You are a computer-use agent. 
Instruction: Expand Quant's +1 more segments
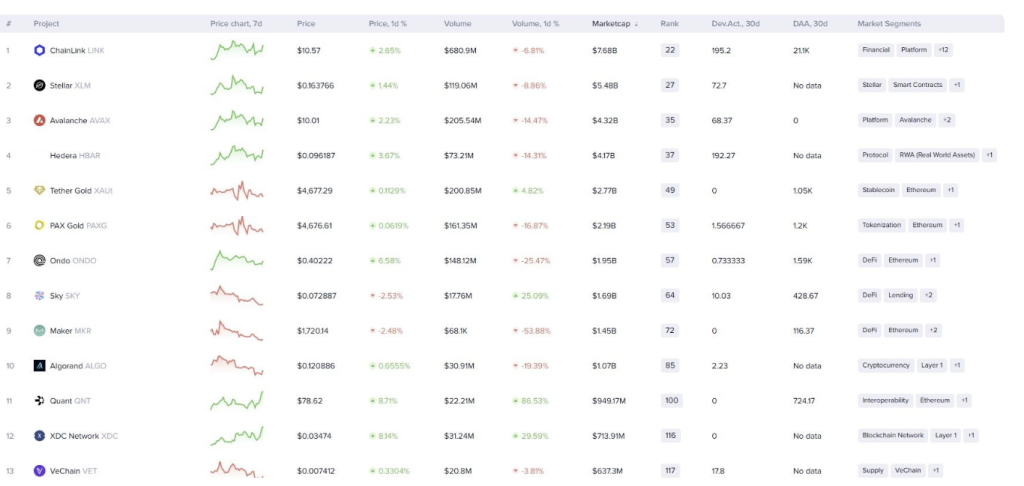point(964,400)
